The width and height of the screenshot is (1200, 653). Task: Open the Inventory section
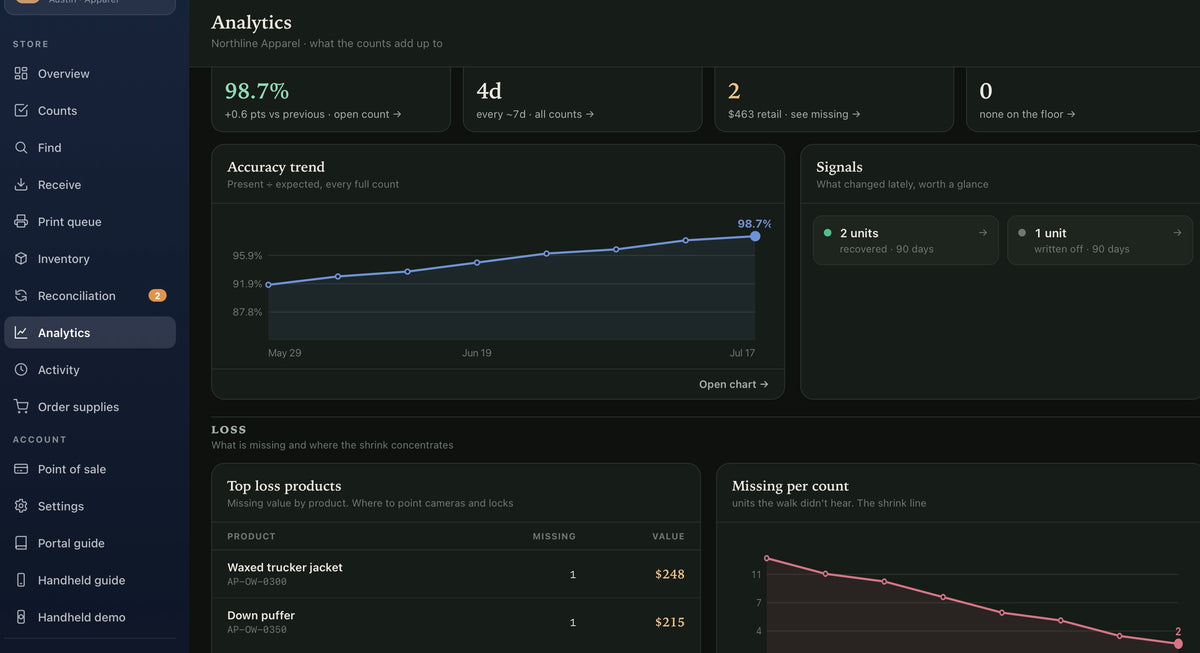click(90, 259)
